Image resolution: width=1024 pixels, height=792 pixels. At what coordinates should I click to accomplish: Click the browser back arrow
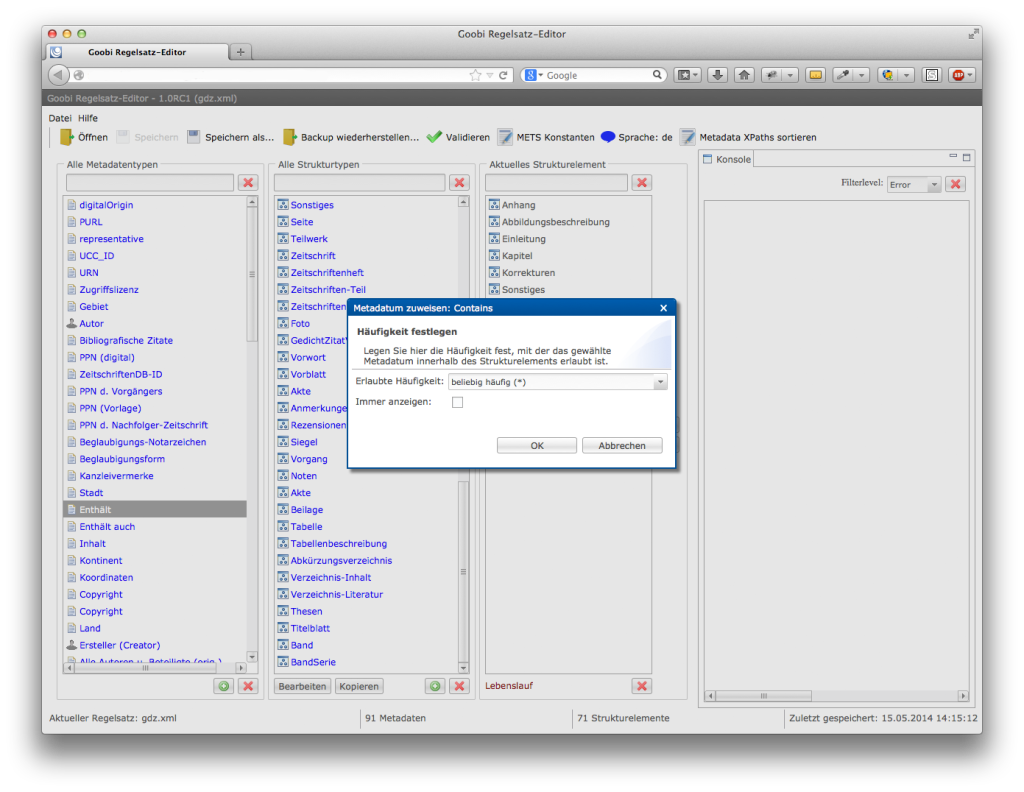58,75
